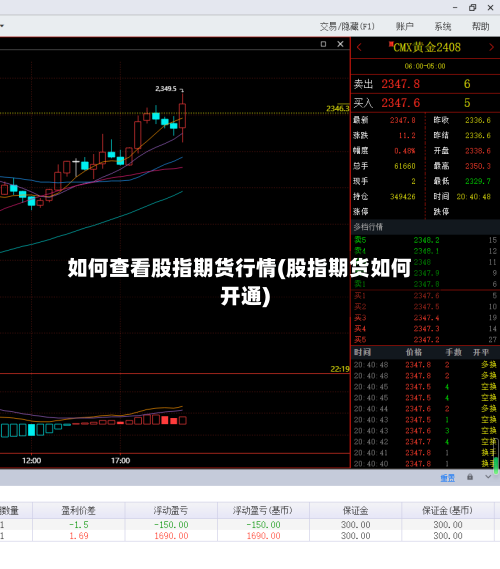
Task: Select the 盈利价差 cell showing 1.69
Action: click(79, 536)
